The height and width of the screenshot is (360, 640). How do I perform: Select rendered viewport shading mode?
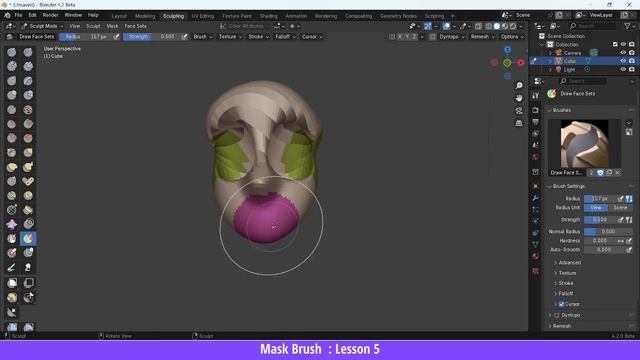(x=513, y=26)
